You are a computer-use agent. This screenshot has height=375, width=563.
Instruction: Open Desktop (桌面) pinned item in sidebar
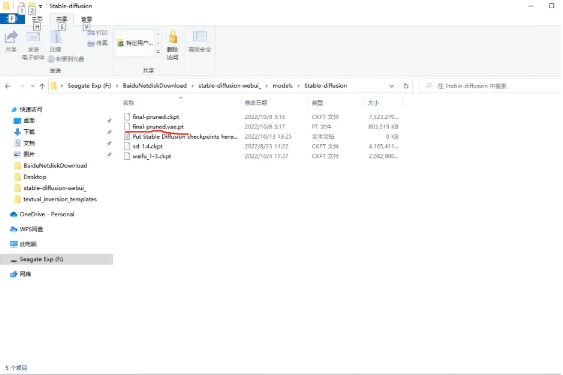tap(29, 121)
